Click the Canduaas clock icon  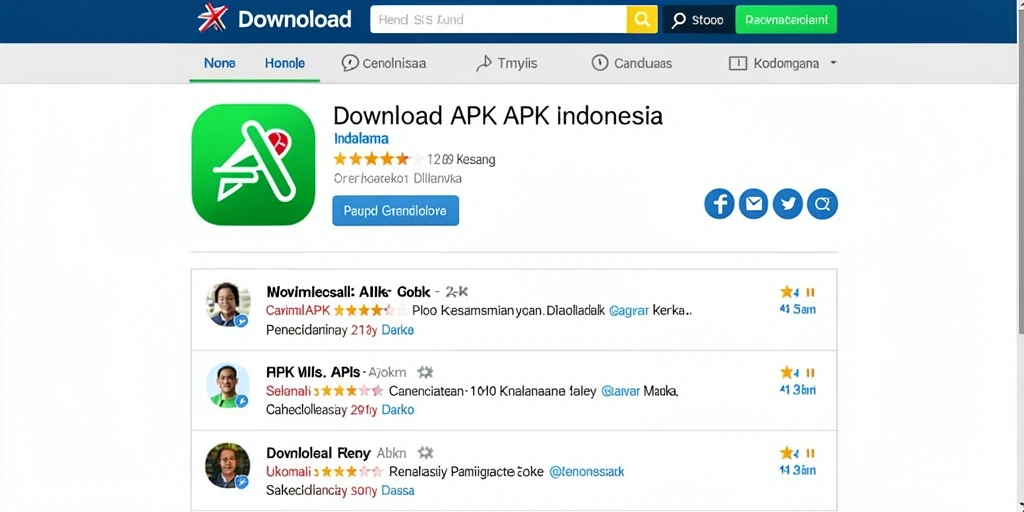coord(600,63)
